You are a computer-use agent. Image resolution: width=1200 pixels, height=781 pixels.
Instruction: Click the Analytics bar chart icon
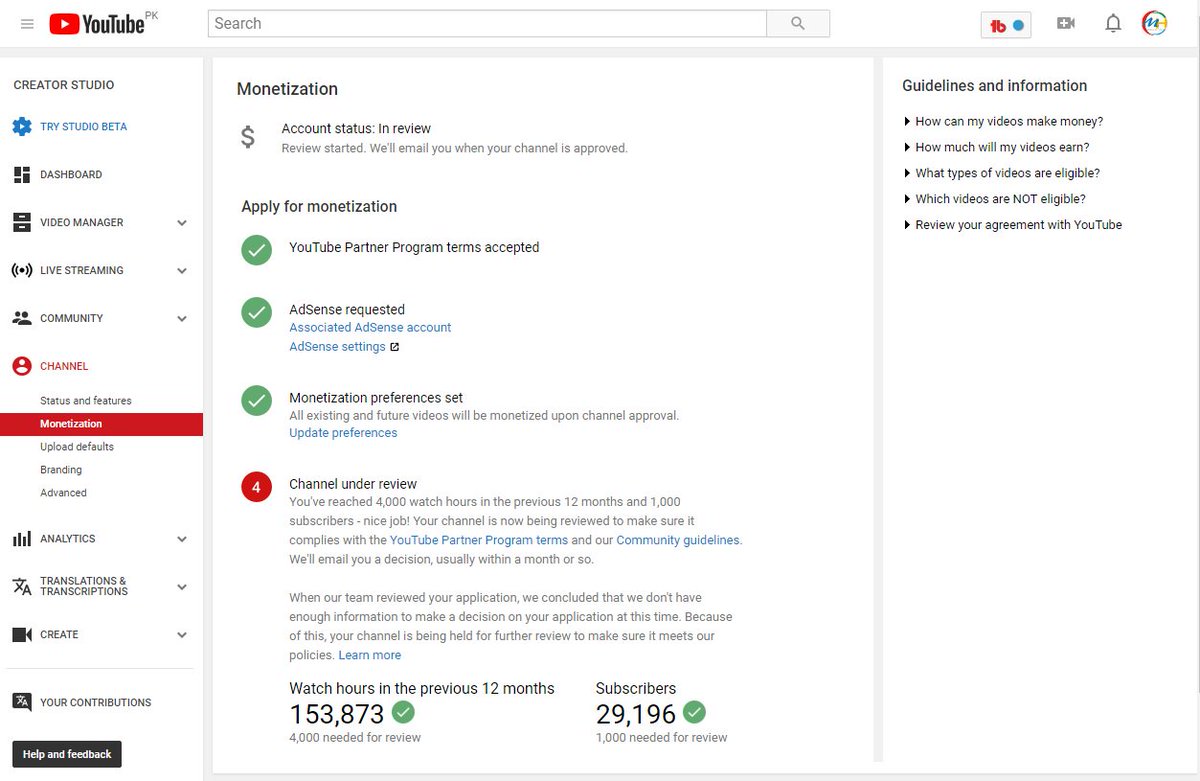point(22,539)
